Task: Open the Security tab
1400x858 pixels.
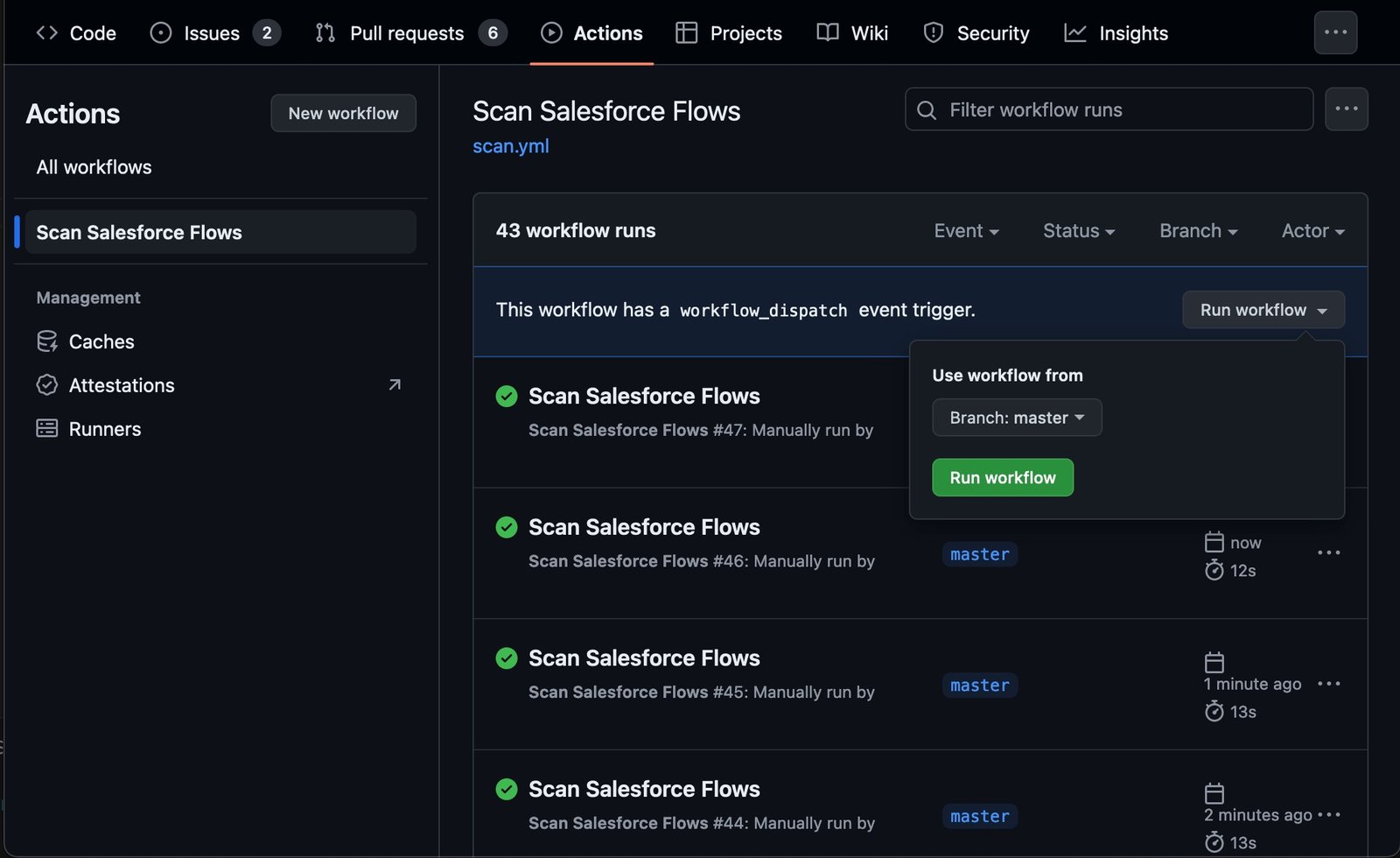Action: click(976, 33)
